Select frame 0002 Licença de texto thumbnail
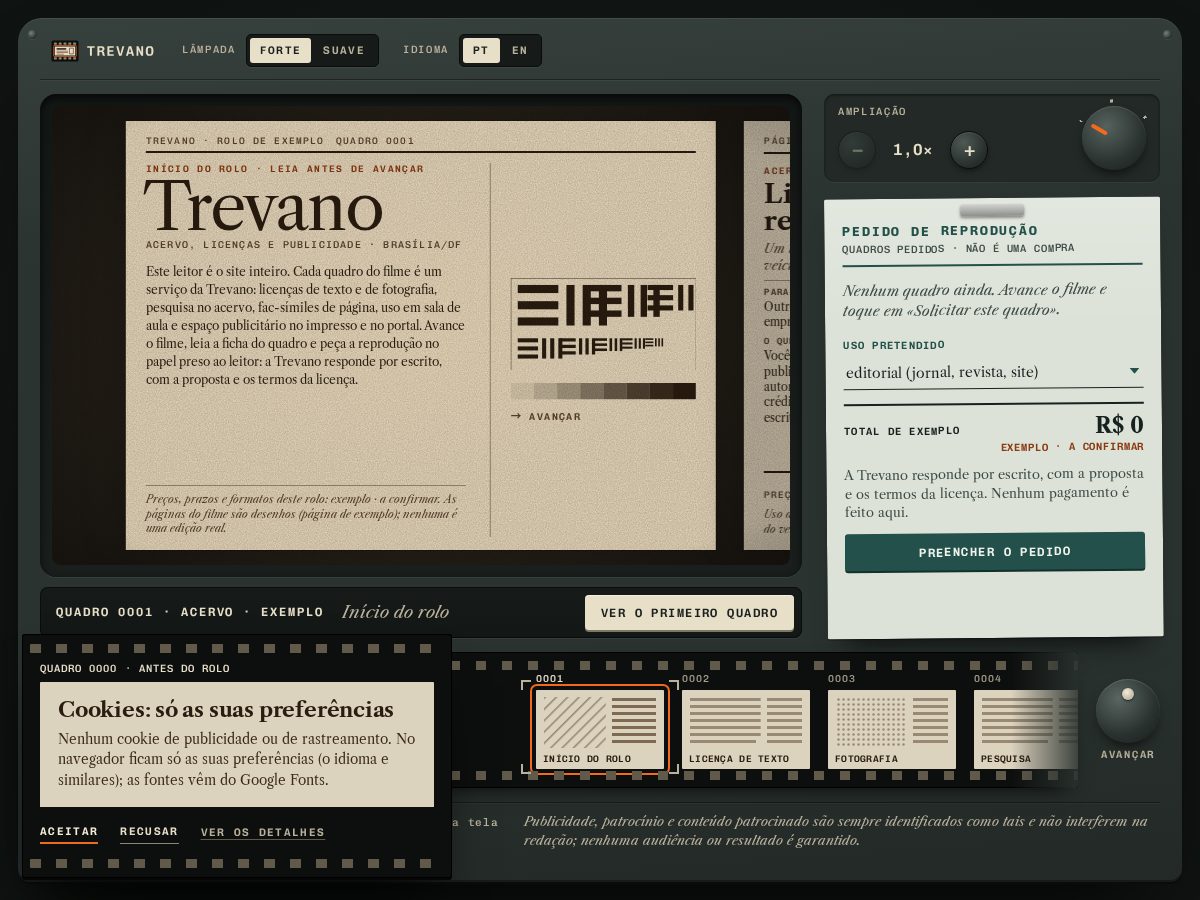Screen dimensions: 1200x900 coord(746,729)
